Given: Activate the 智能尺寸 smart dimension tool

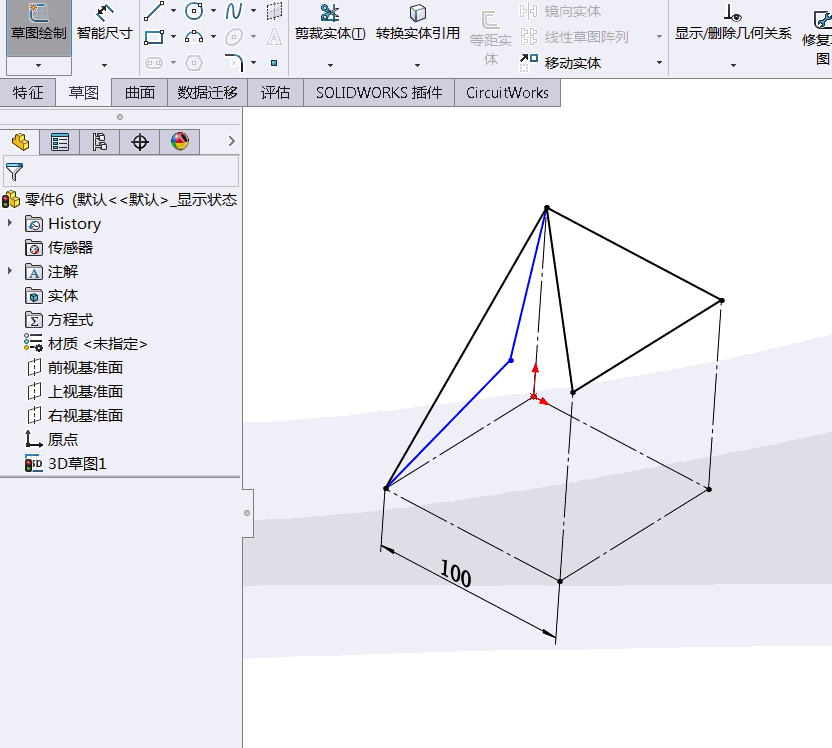Looking at the screenshot, I should (105, 24).
